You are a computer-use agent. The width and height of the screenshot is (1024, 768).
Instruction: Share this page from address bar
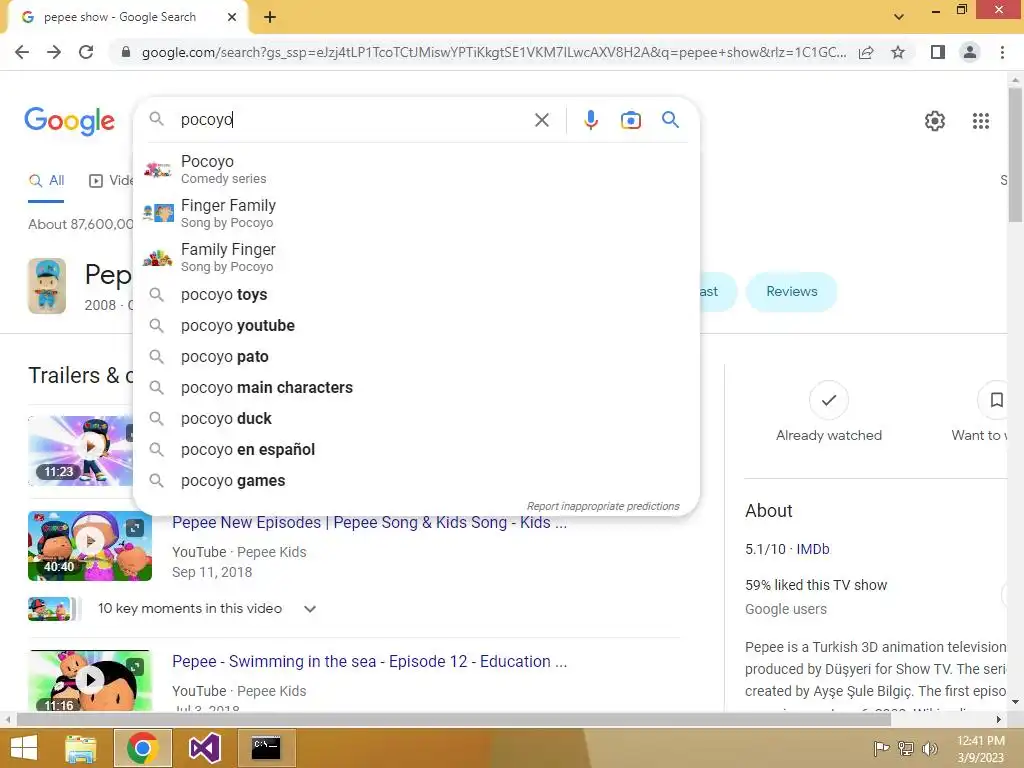(866, 52)
